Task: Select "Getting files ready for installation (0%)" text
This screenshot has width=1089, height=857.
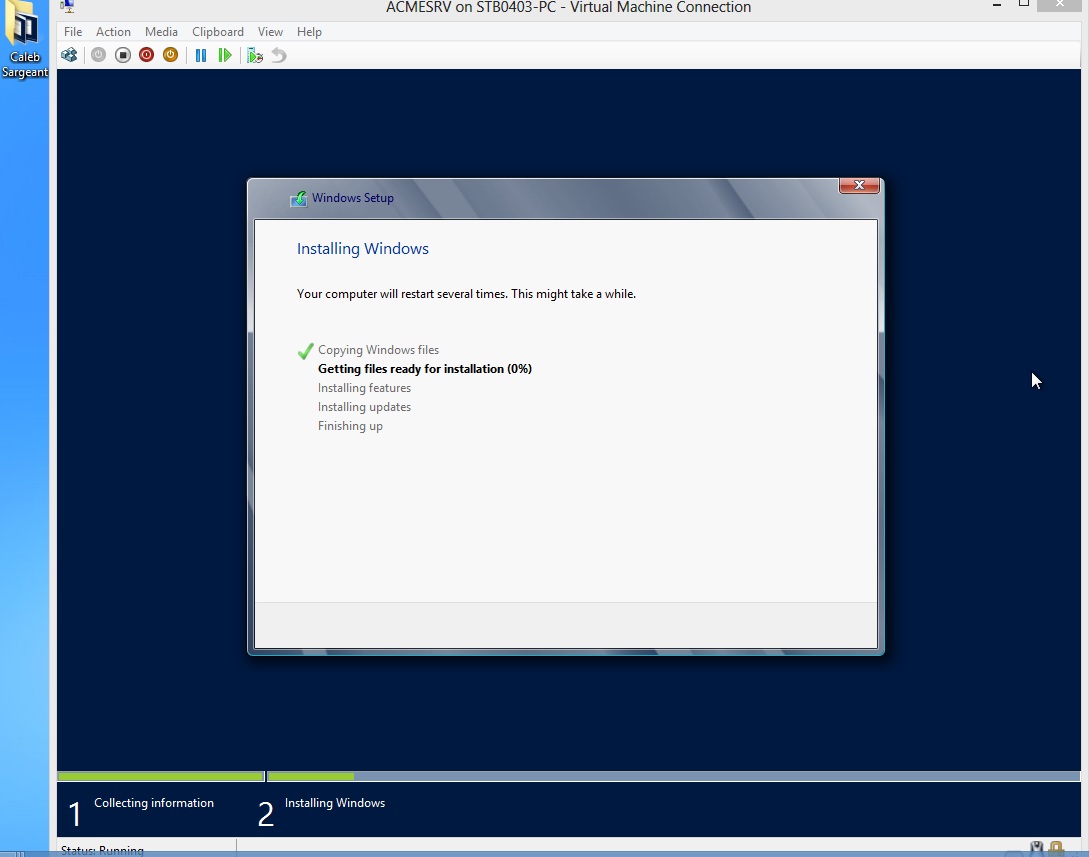Action: (x=425, y=369)
